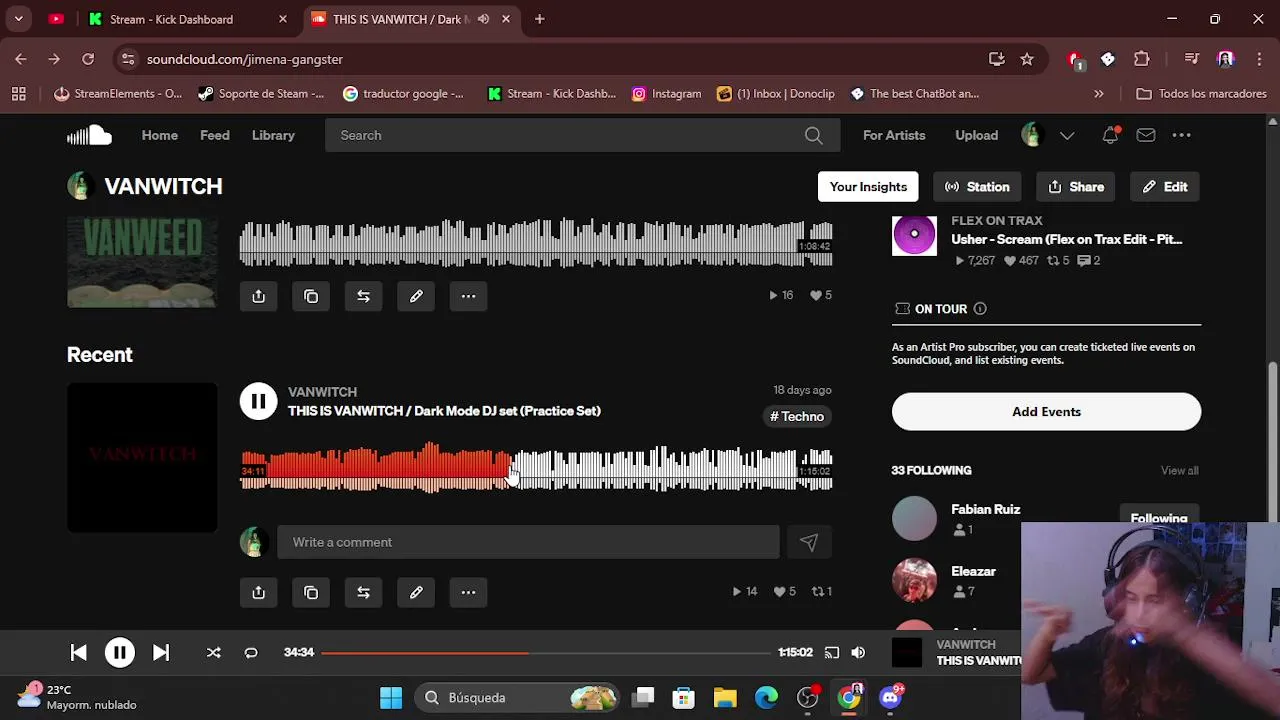Click the search magnifier icon
Screen dimensions: 1280x720
[814, 135]
